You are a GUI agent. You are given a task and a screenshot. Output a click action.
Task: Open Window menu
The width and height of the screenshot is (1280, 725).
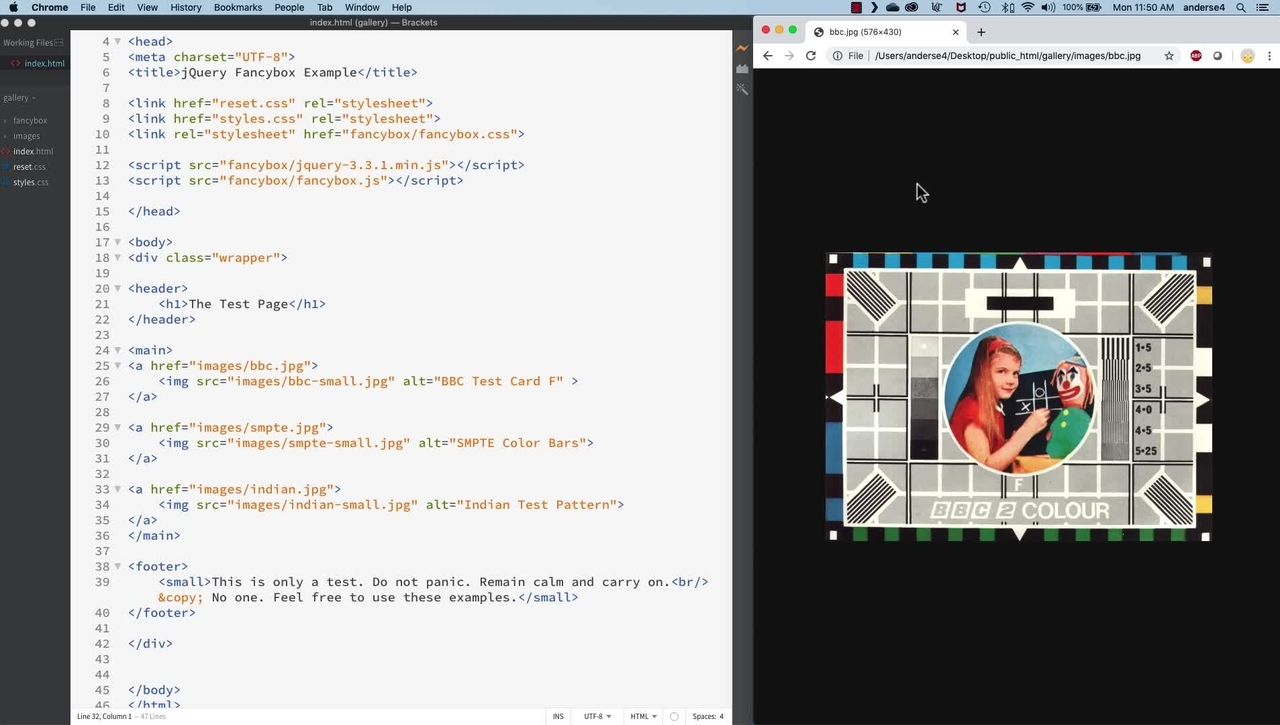[362, 7]
